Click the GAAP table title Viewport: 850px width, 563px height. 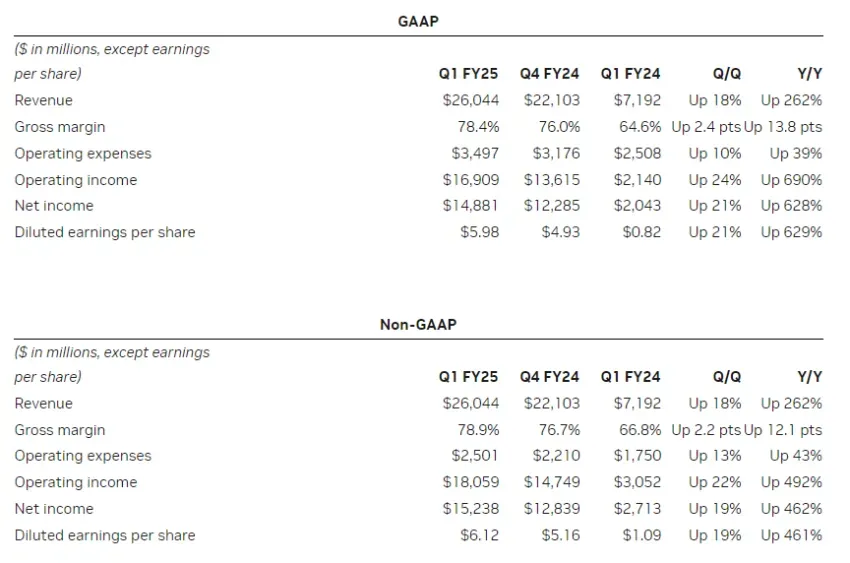418,21
